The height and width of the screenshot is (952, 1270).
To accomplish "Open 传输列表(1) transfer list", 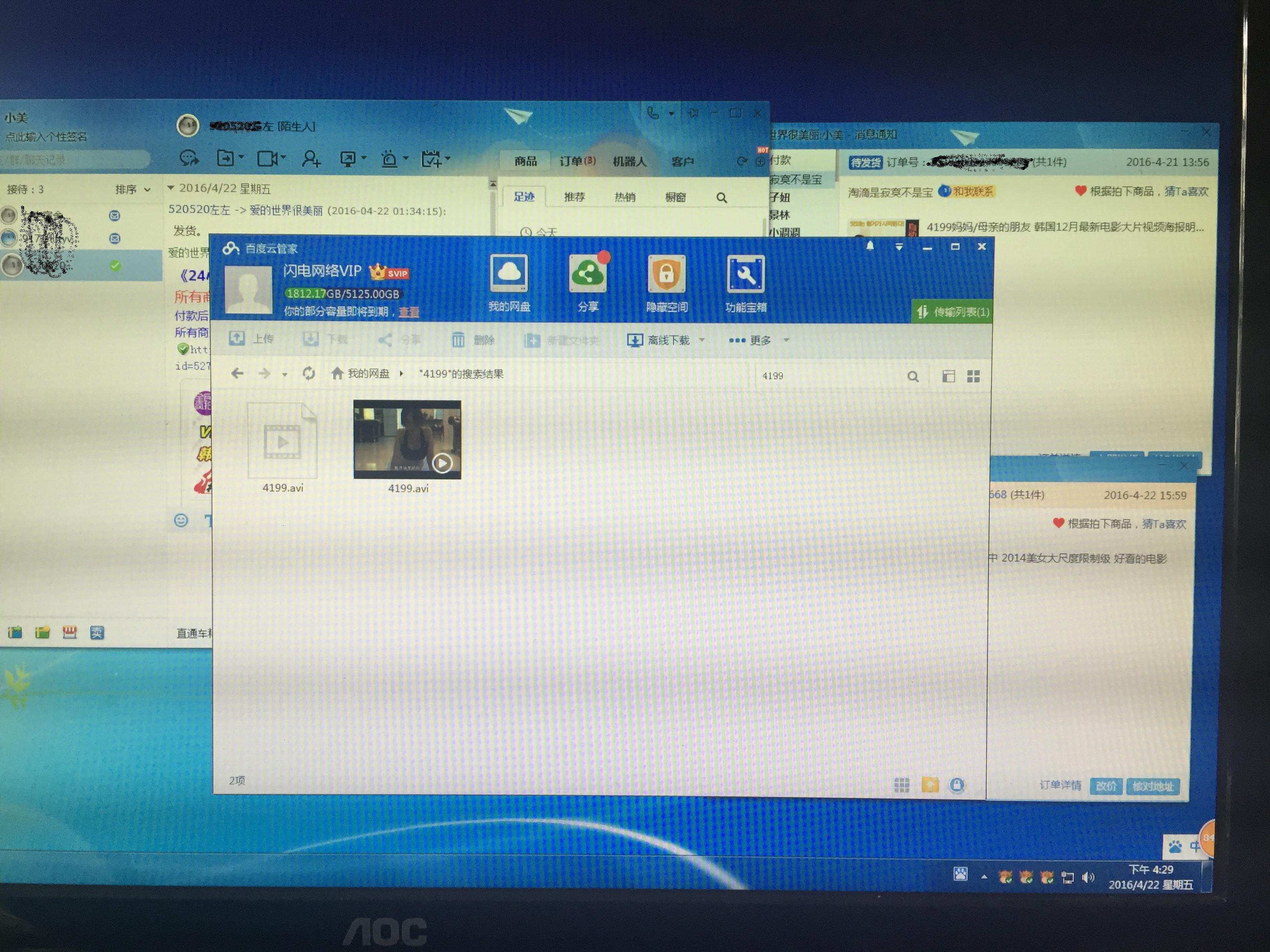I will [952, 311].
